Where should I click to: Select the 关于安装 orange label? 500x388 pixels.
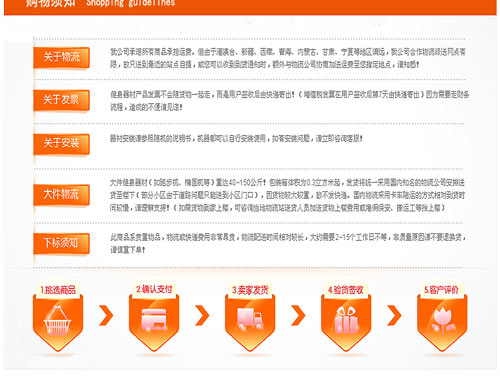pos(61,144)
